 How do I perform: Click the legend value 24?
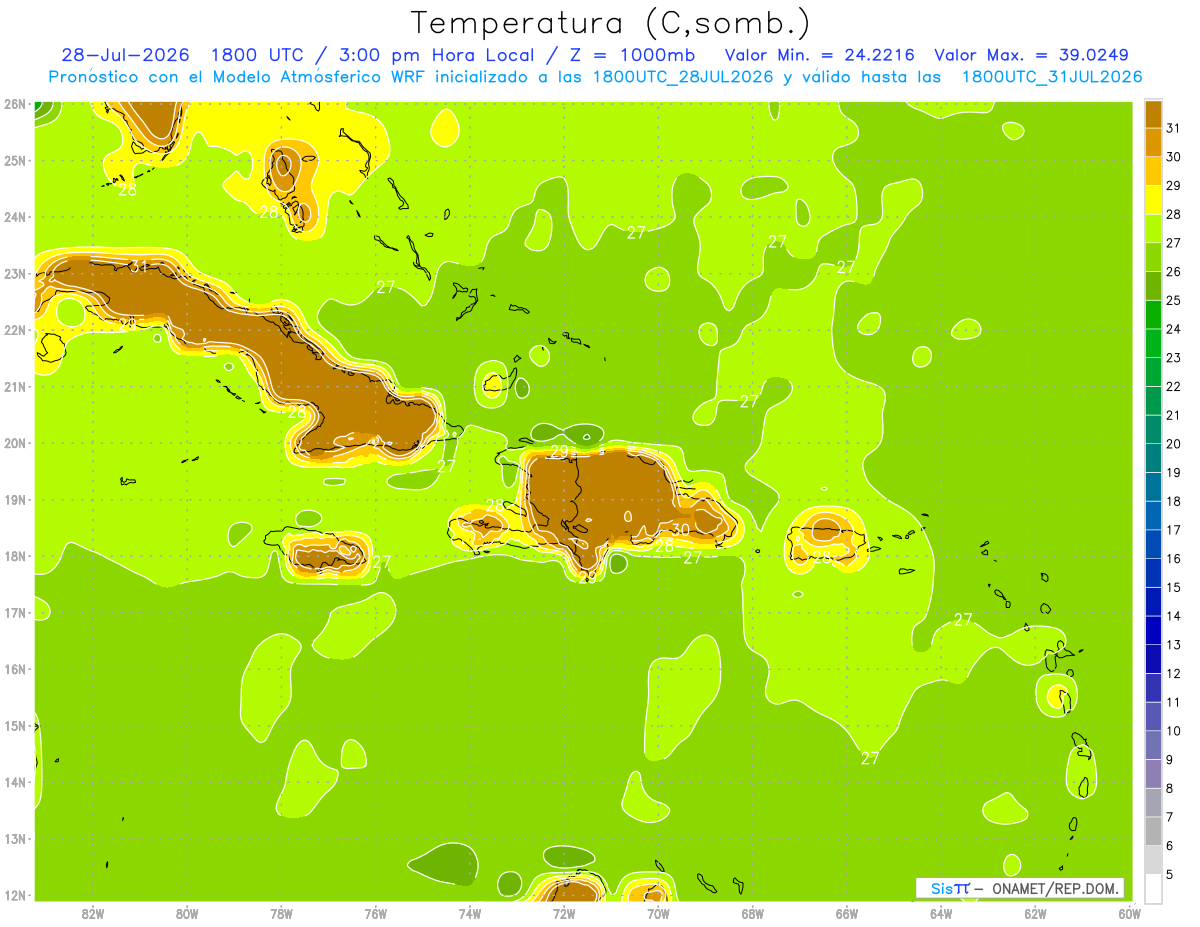pos(1174,329)
